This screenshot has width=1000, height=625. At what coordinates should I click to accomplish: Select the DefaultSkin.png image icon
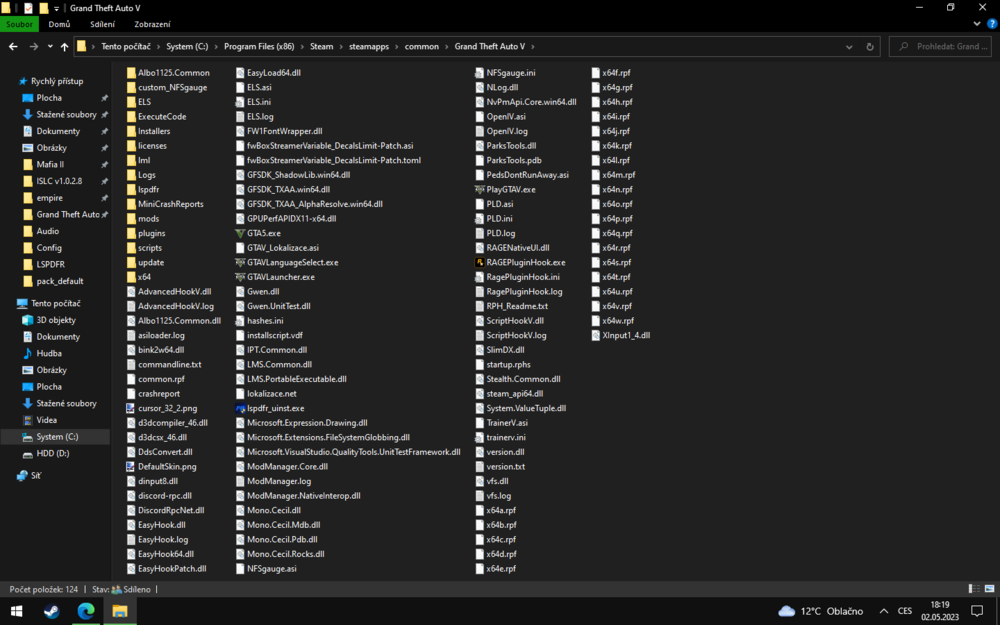(x=131, y=466)
